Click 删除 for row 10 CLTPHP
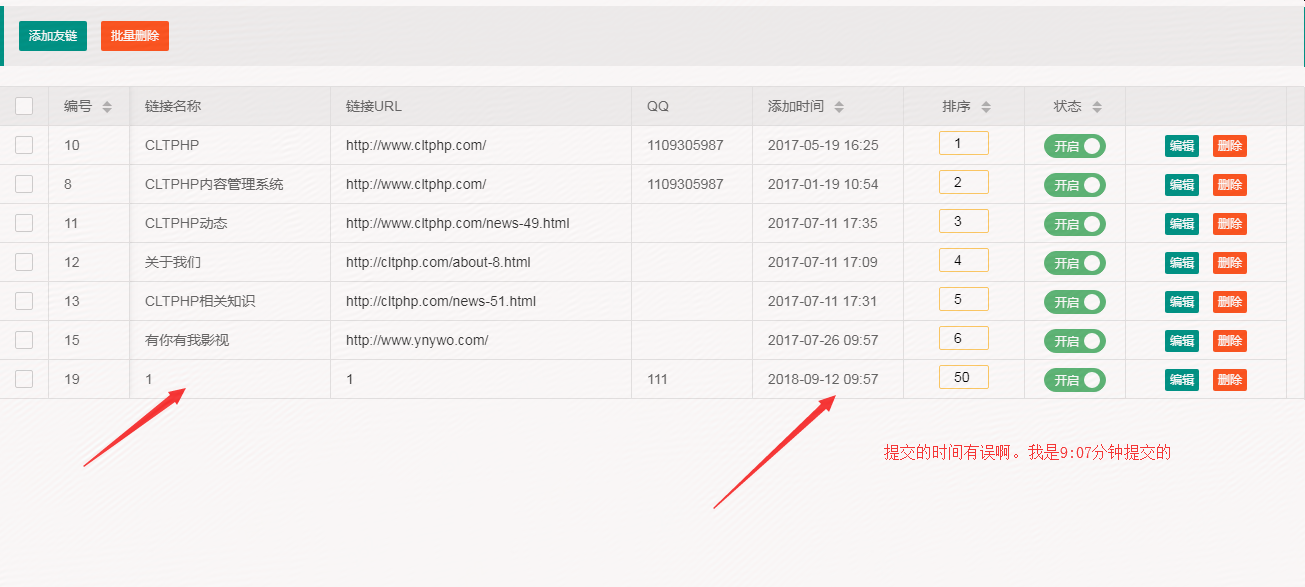Image resolution: width=1305 pixels, height=587 pixels. (1230, 146)
